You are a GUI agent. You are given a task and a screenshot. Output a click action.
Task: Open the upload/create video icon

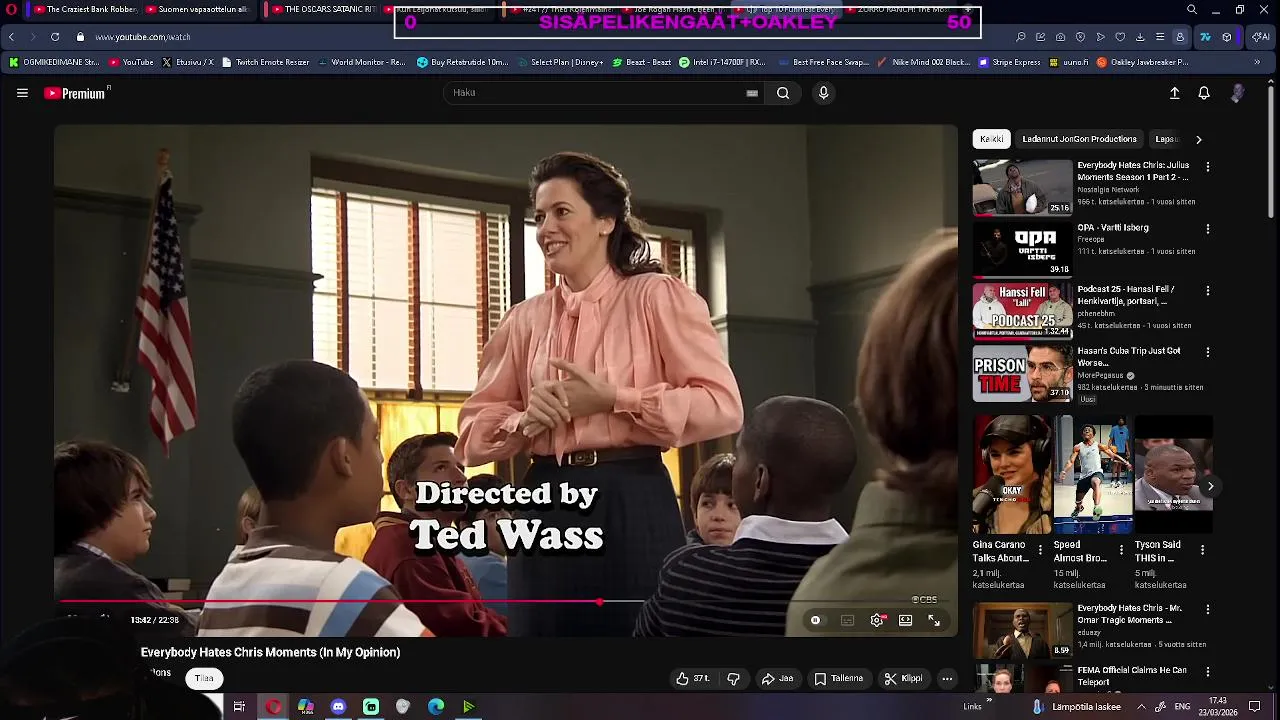point(1175,93)
